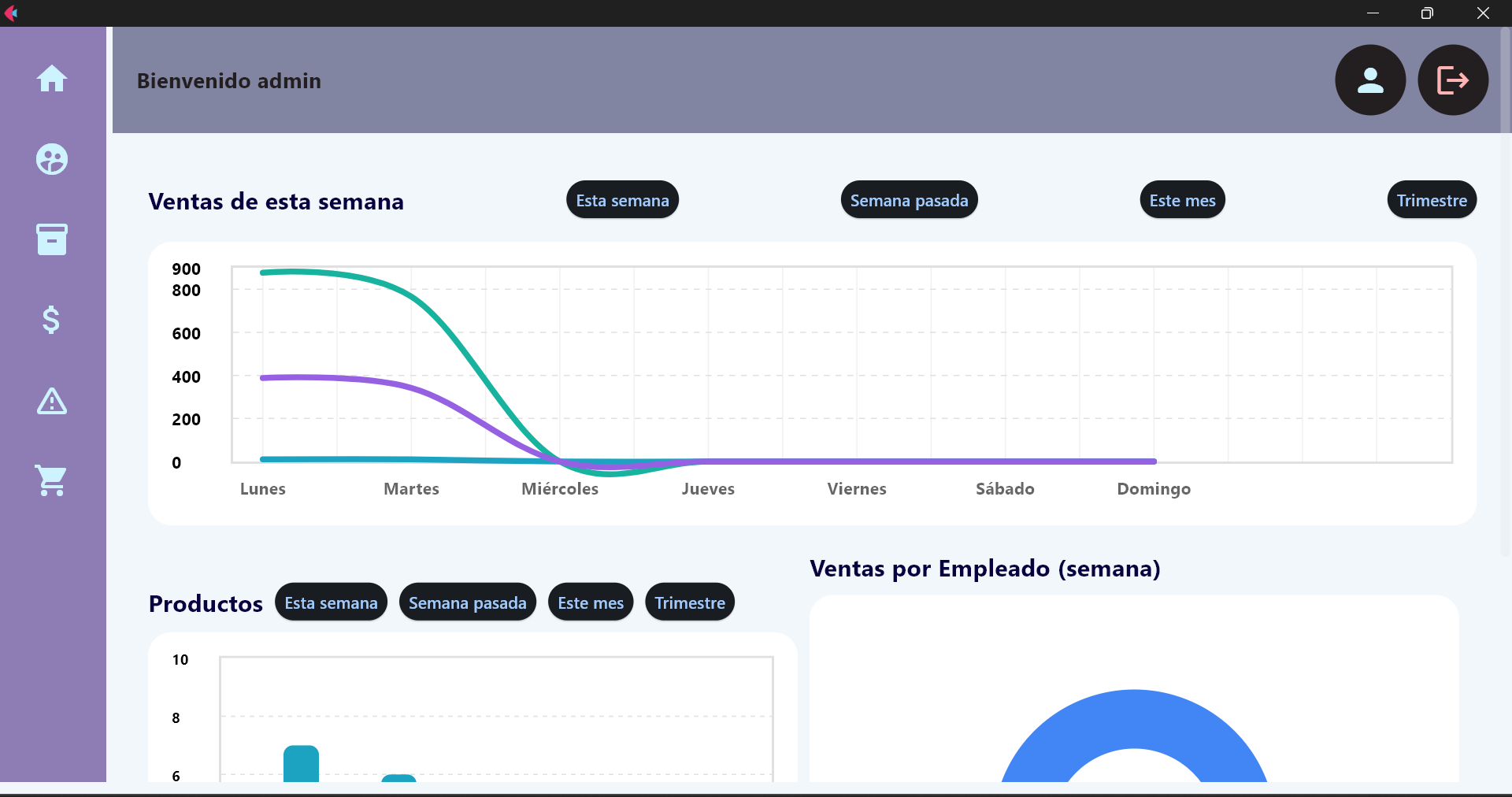Click the 'Productos' heading
Viewport: 1512px width, 797px height.
(x=206, y=604)
